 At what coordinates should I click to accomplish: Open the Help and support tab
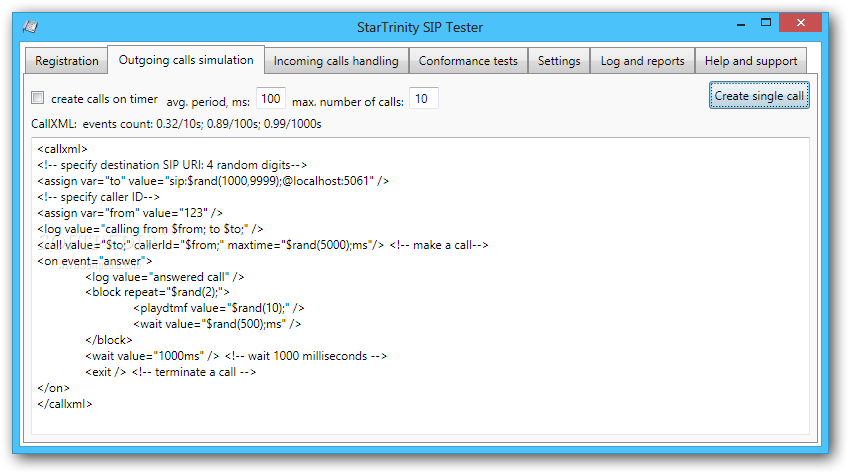pos(751,61)
